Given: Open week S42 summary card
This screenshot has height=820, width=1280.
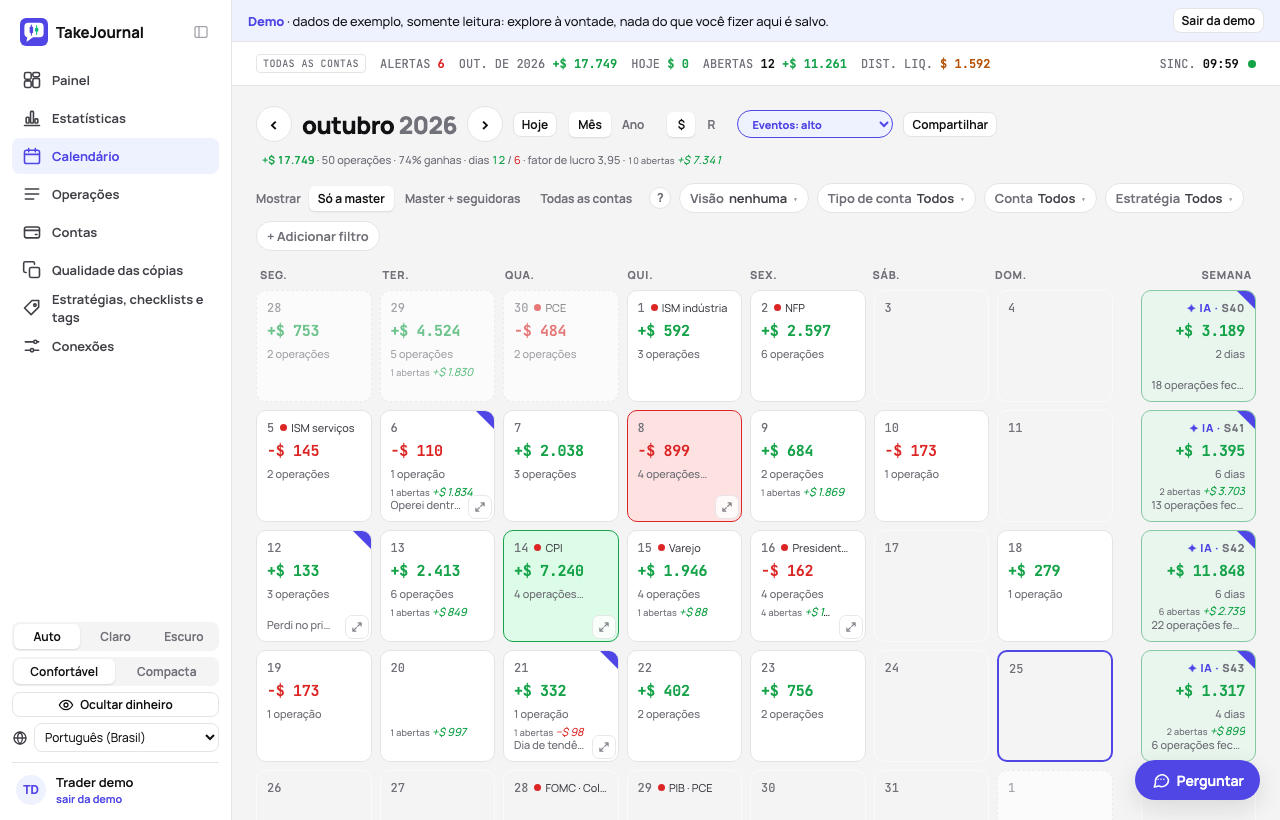Looking at the screenshot, I should pyautogui.click(x=1198, y=586).
